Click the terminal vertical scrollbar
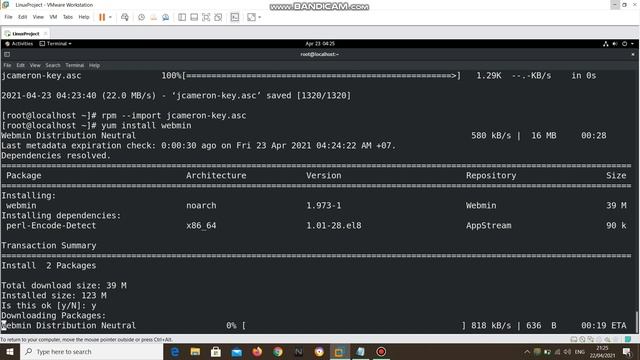The image size is (640, 360). click(x=636, y=322)
